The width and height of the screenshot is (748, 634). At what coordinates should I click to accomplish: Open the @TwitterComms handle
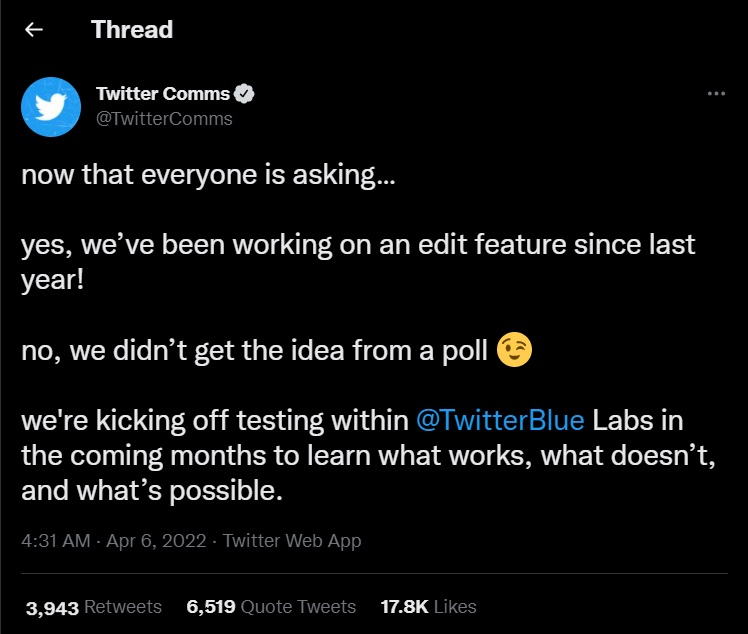pos(164,119)
